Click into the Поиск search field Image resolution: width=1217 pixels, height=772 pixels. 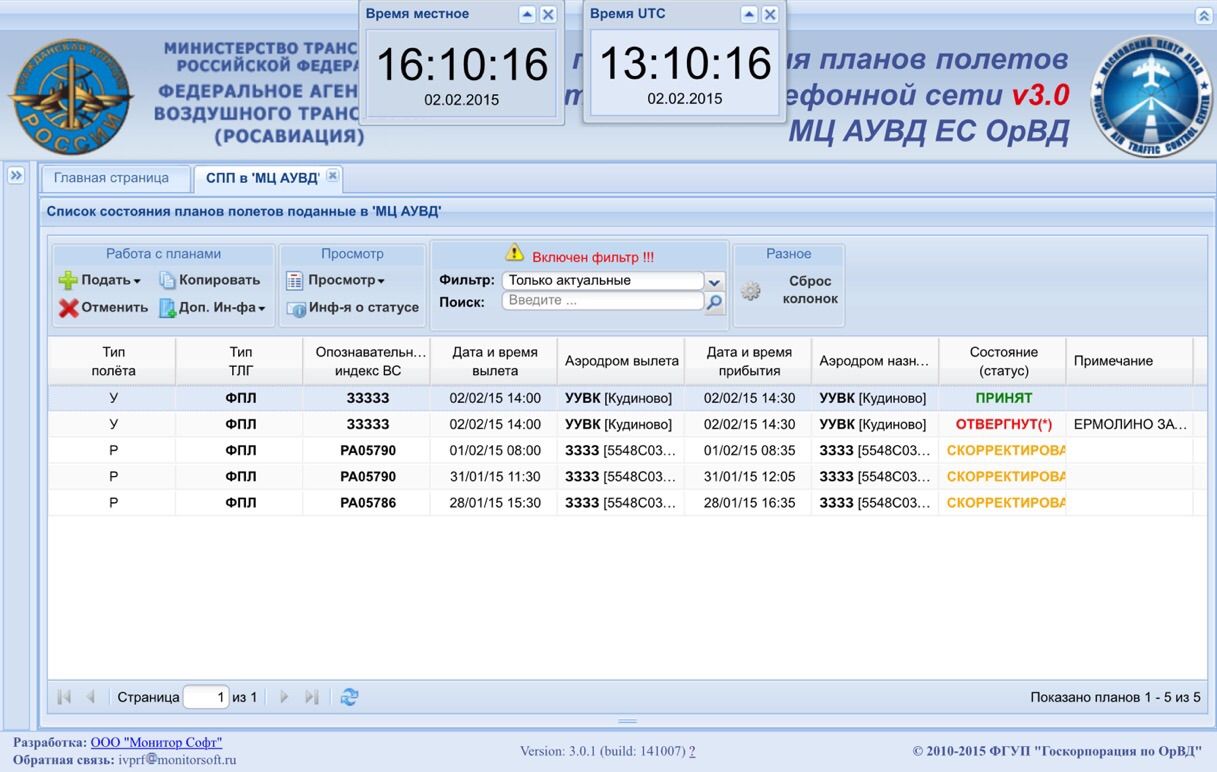pyautogui.click(x=603, y=301)
